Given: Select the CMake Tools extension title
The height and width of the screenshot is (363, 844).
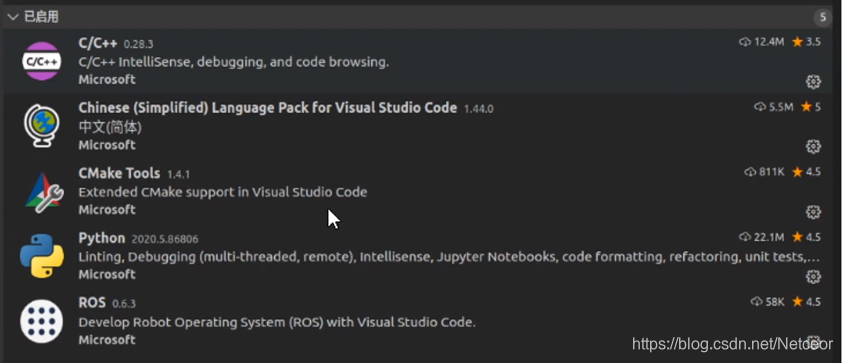Looking at the screenshot, I should pos(119,173).
